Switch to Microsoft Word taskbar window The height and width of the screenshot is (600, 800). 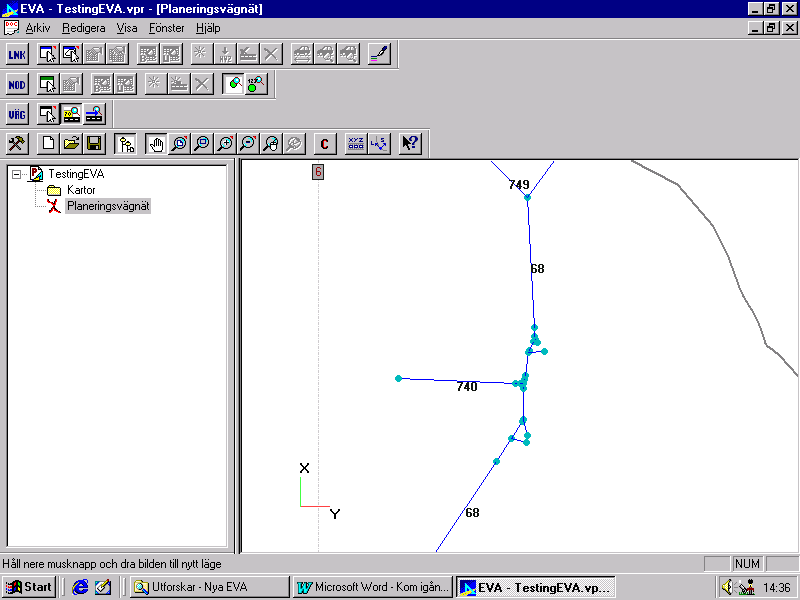point(373,587)
